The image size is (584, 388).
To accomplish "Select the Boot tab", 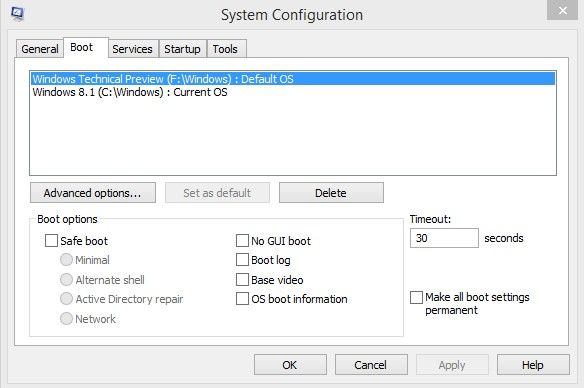I will (x=86, y=47).
